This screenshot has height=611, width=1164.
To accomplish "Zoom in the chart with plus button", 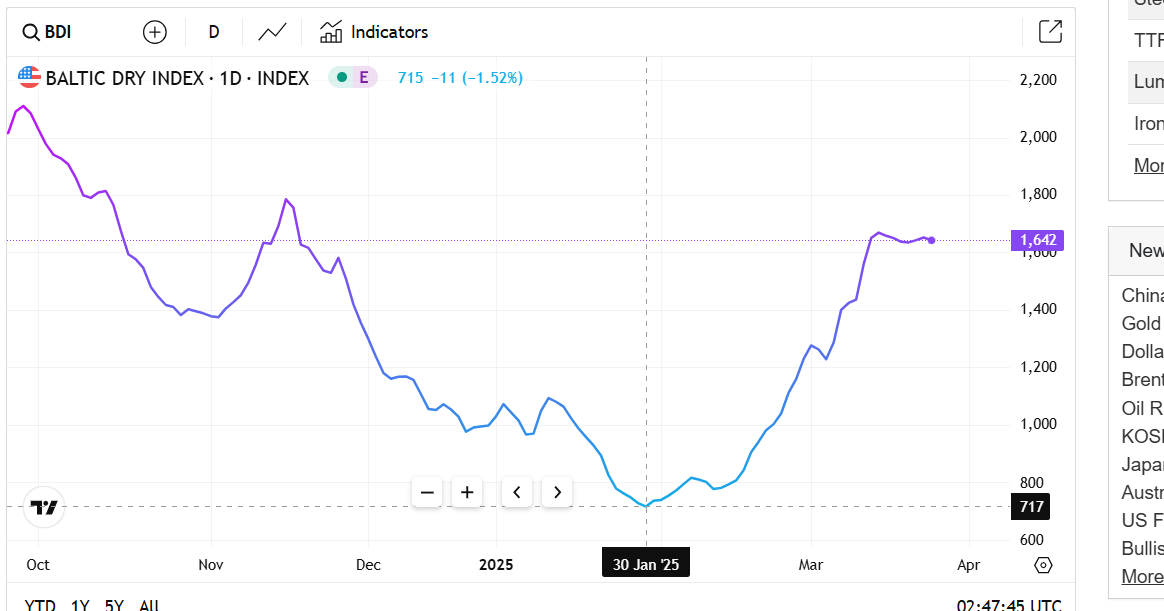I will pos(467,492).
